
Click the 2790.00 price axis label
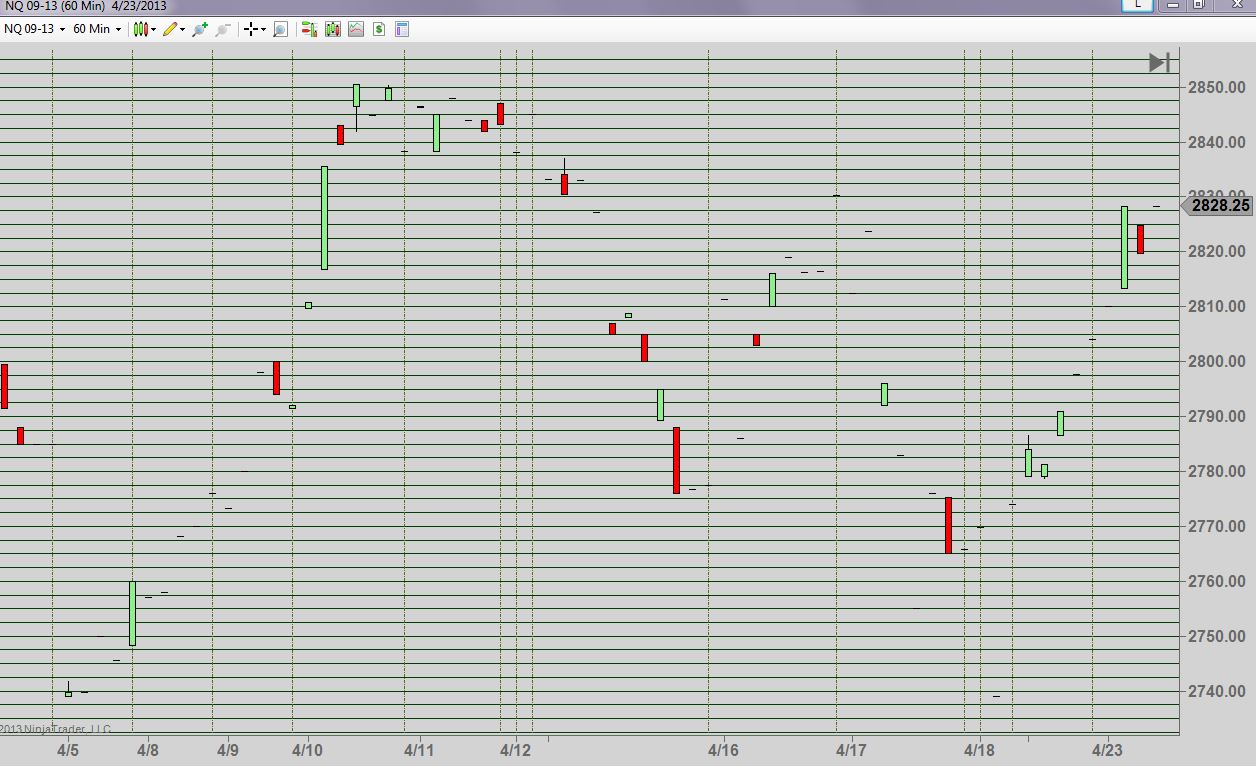point(1217,416)
